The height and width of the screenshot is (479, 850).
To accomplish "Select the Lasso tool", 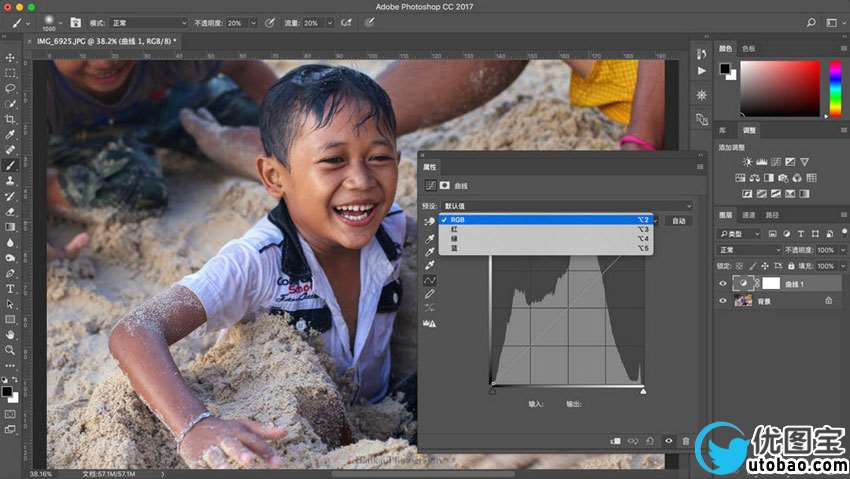I will (10, 88).
